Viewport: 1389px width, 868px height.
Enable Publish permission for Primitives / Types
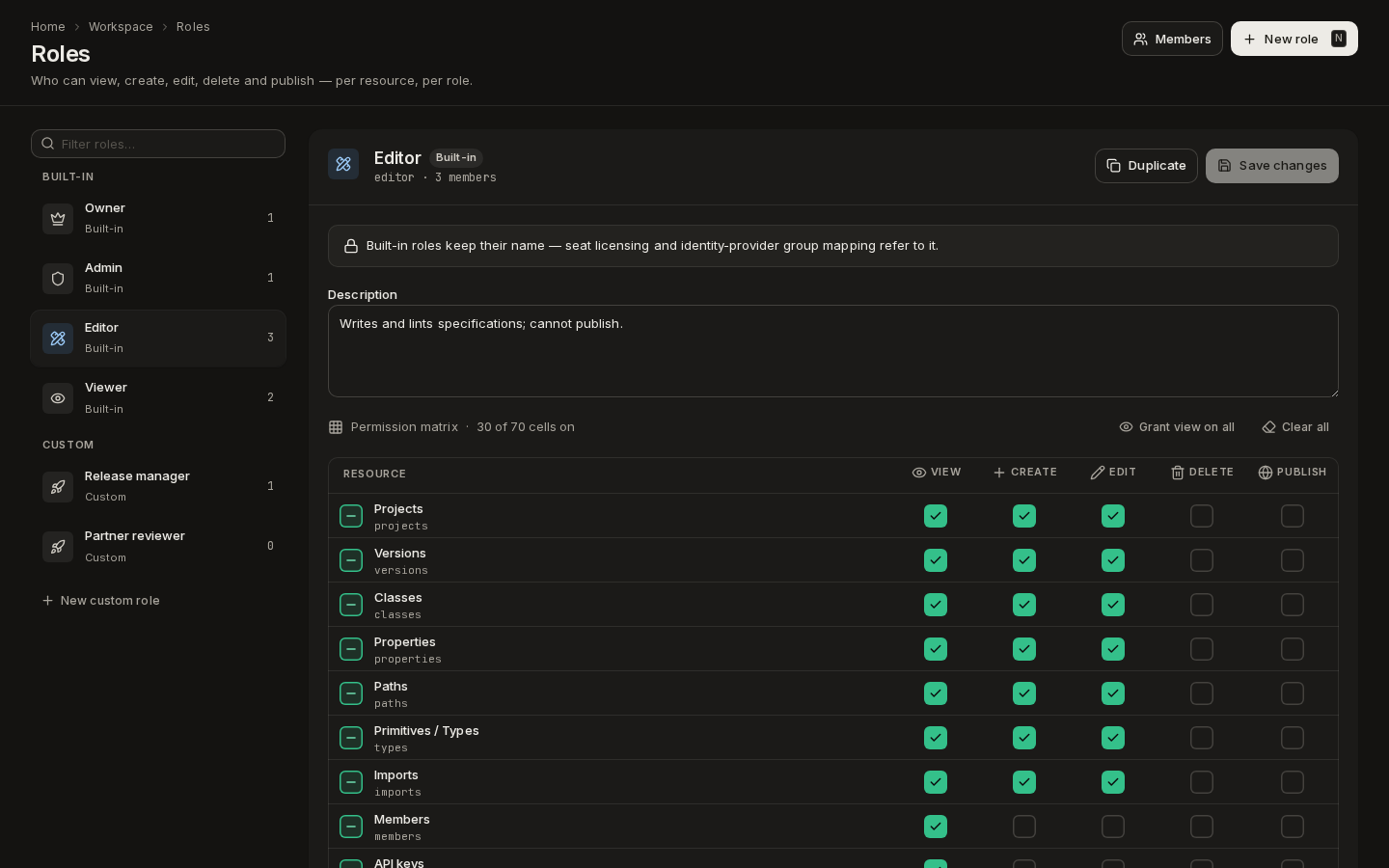(1293, 738)
